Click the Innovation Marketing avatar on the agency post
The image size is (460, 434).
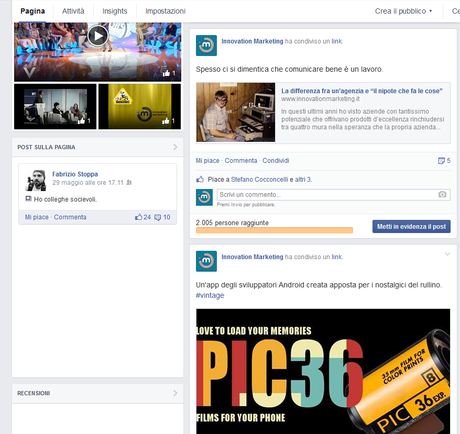coord(206,45)
